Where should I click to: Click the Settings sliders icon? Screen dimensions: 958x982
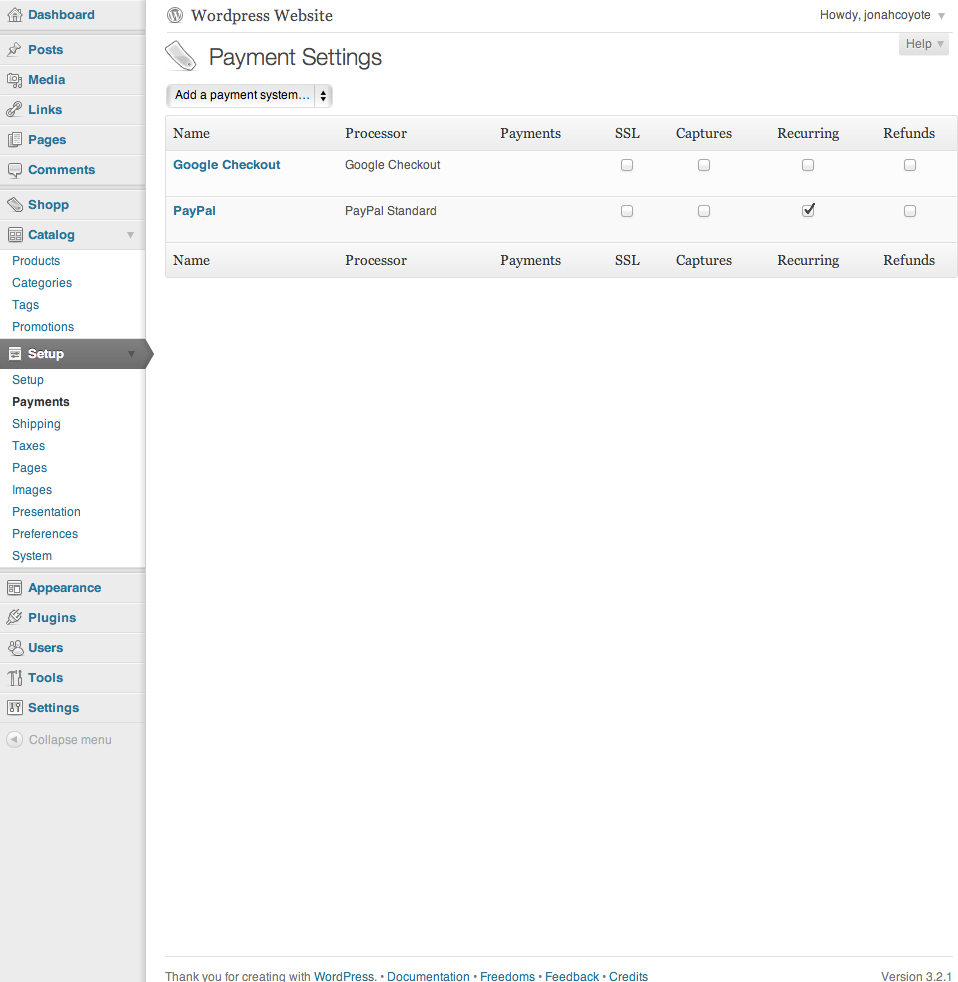(x=14, y=708)
